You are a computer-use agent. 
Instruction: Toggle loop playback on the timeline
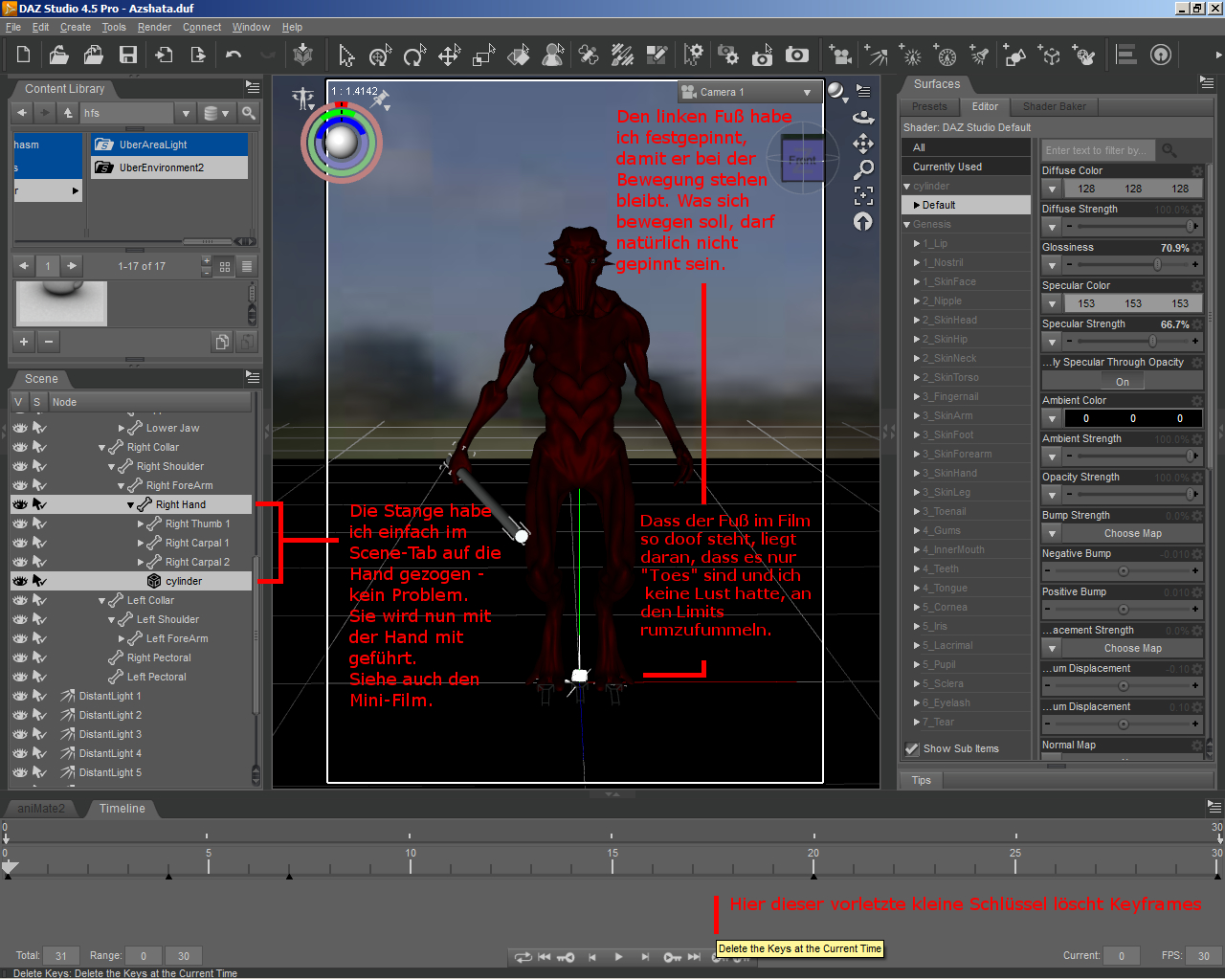click(x=523, y=956)
